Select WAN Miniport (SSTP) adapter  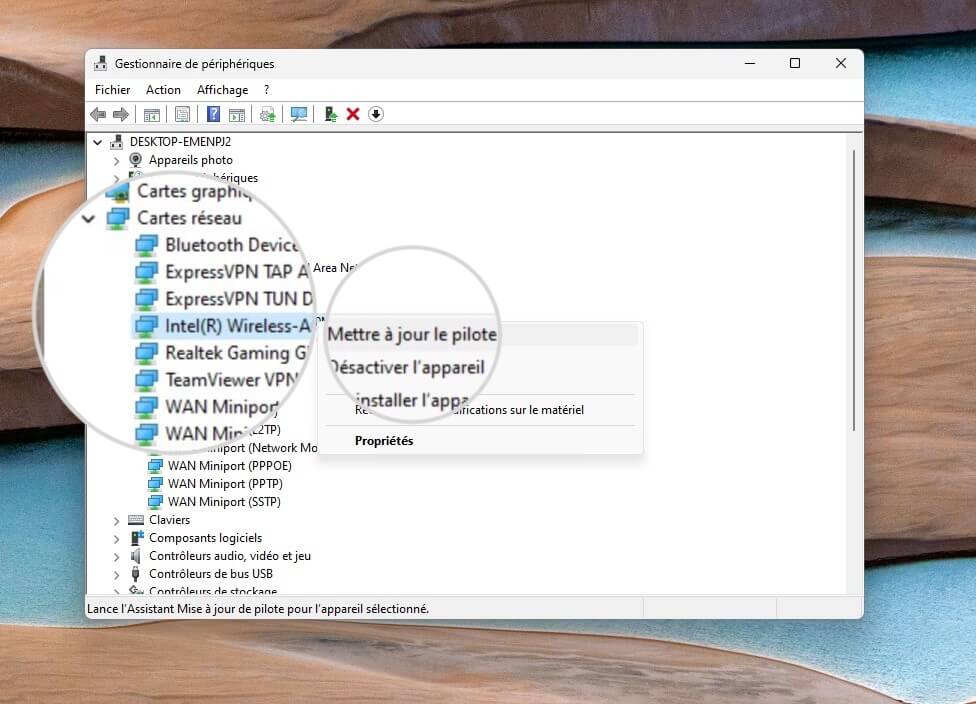224,502
